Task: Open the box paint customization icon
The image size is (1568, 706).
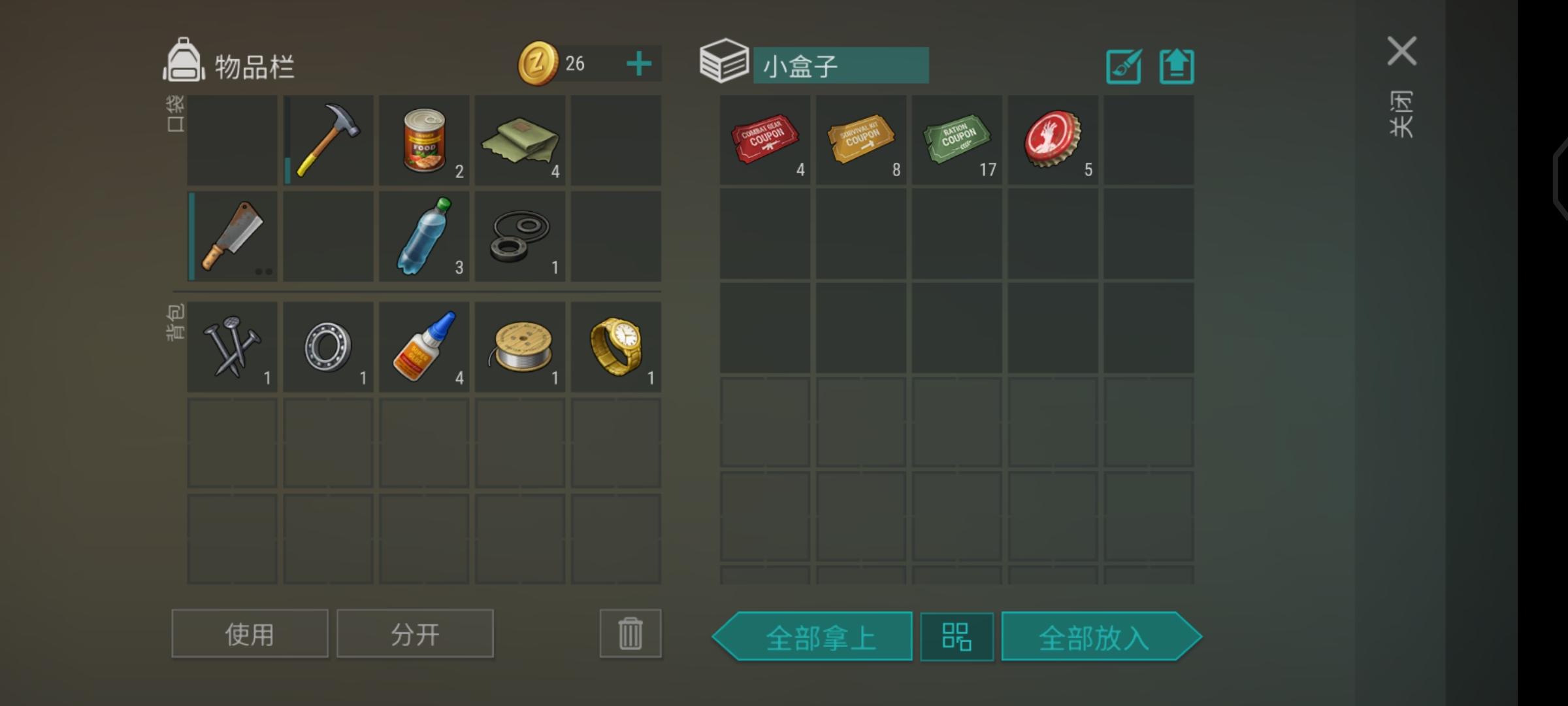Action: pos(1124,66)
